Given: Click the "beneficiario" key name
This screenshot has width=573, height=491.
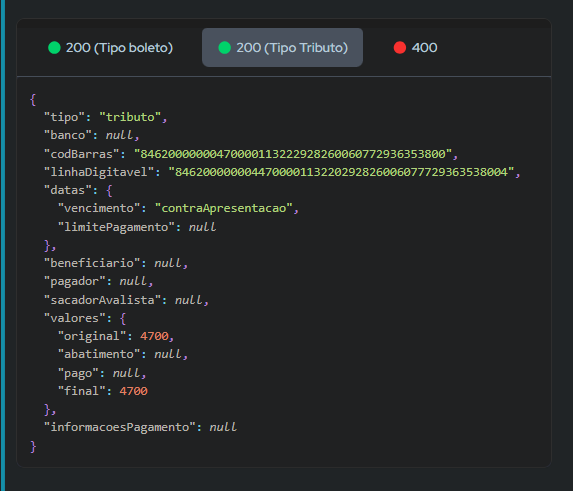Looking at the screenshot, I should [92, 263].
